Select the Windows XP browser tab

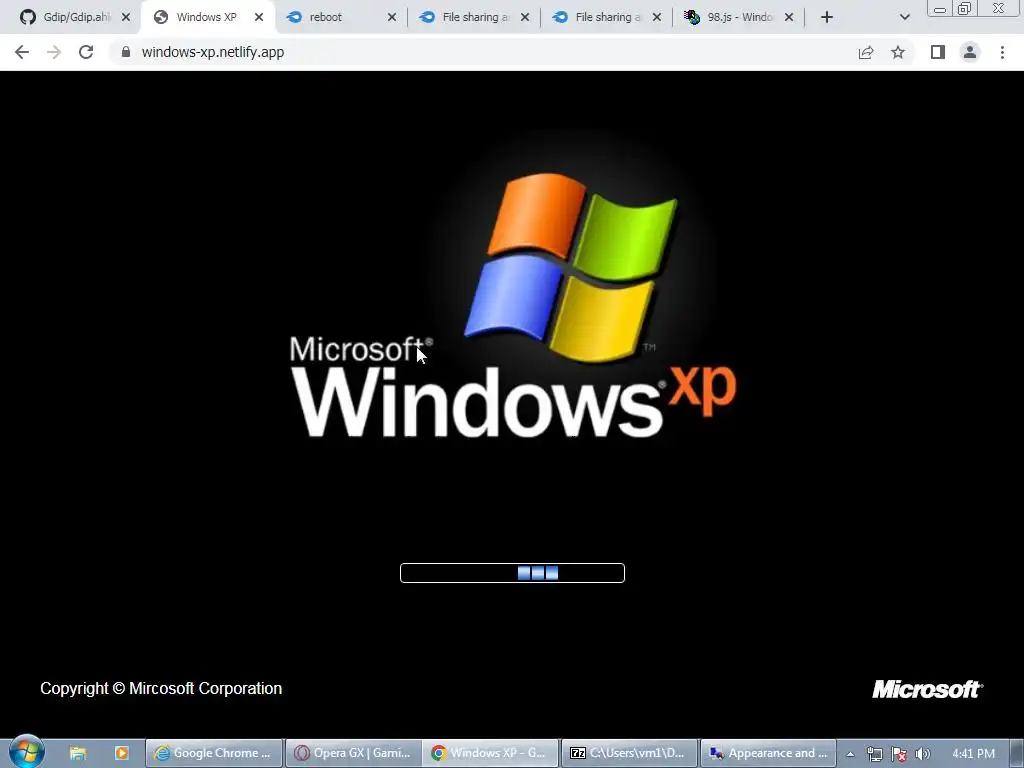click(206, 17)
